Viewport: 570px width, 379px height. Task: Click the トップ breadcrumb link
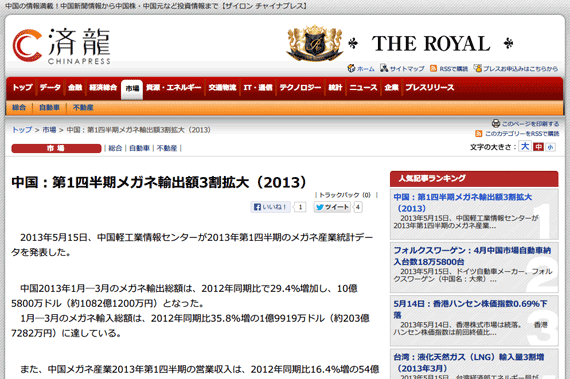[x=22, y=130]
